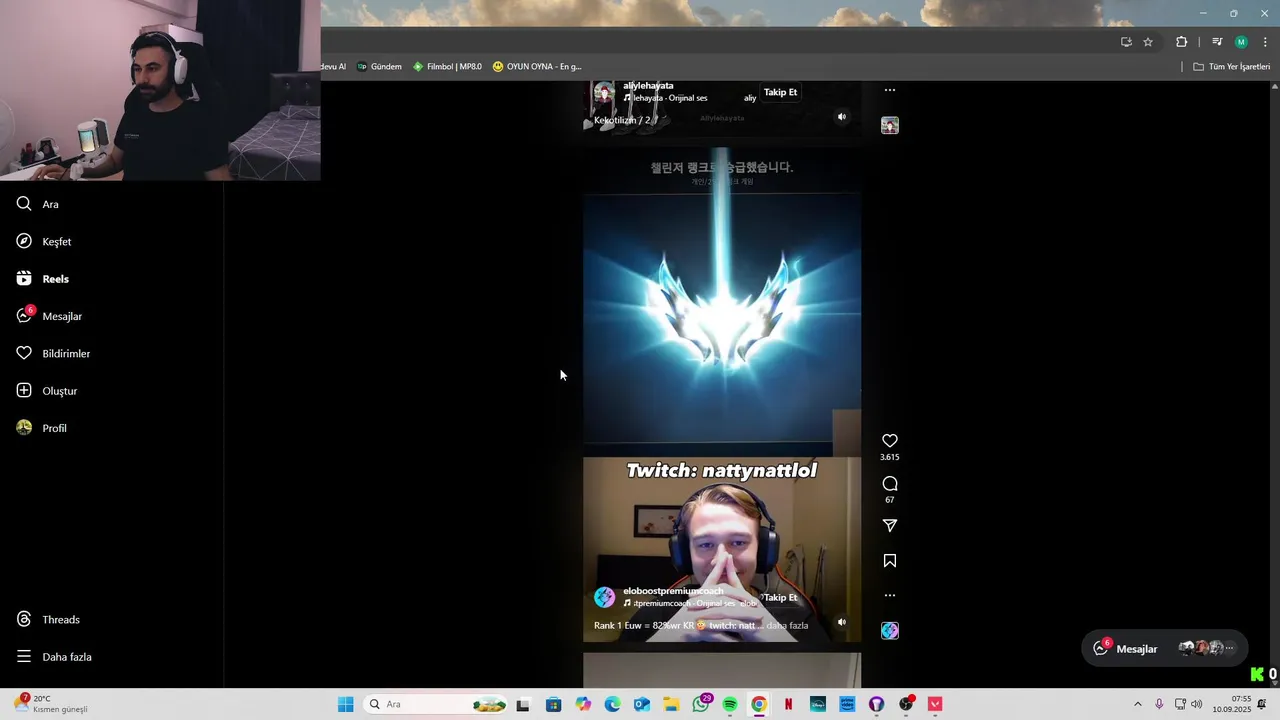This screenshot has width=1280, height=720.
Task: Open weather widget 20°C
Action: 53,704
